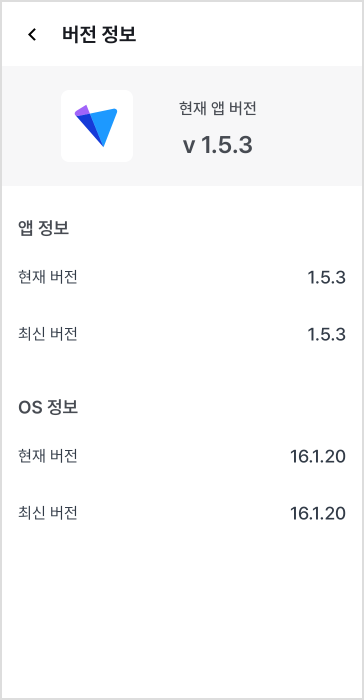Tap the white rounded tile around the logo

coord(97,126)
